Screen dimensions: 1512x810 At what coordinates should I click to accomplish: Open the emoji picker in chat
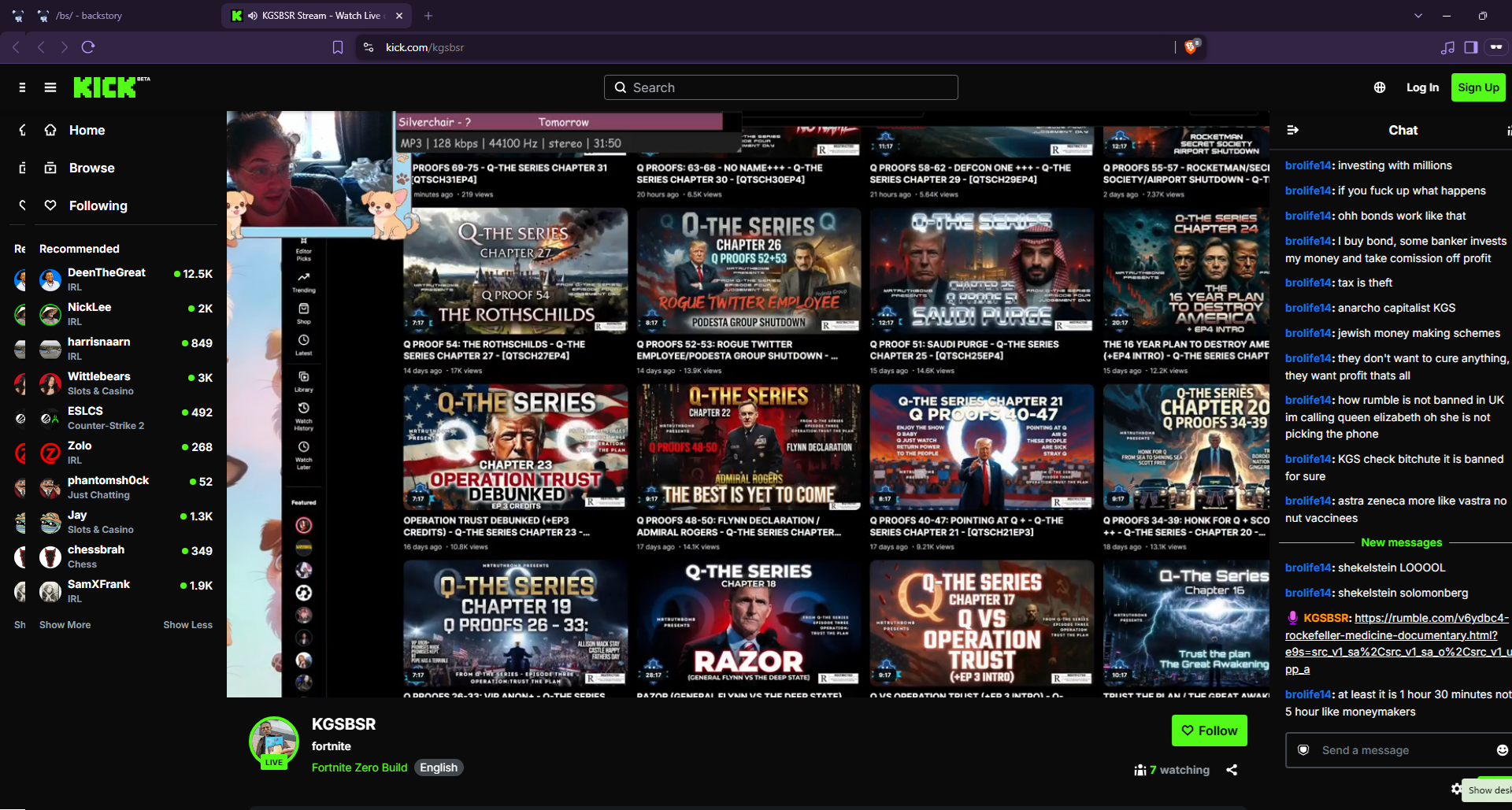(x=1503, y=750)
